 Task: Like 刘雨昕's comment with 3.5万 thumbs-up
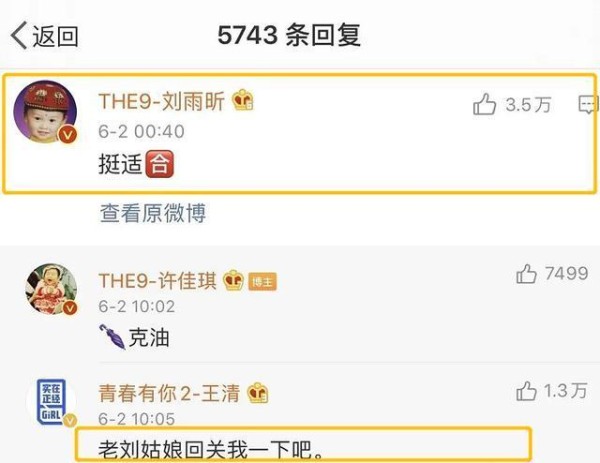click(484, 104)
